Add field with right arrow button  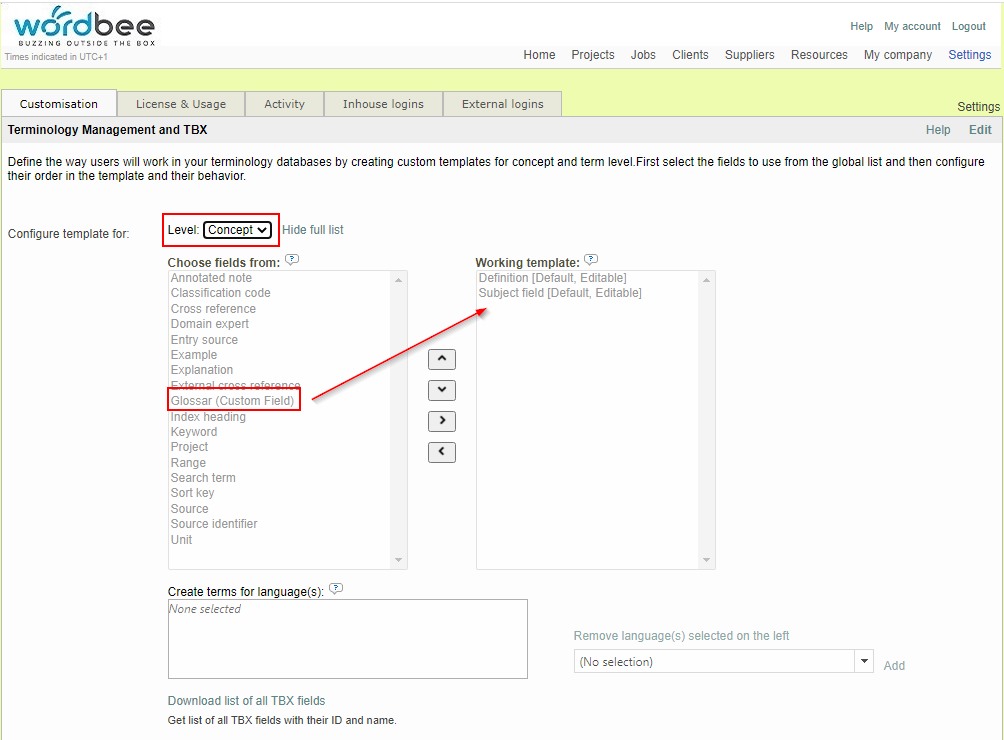click(x=441, y=421)
